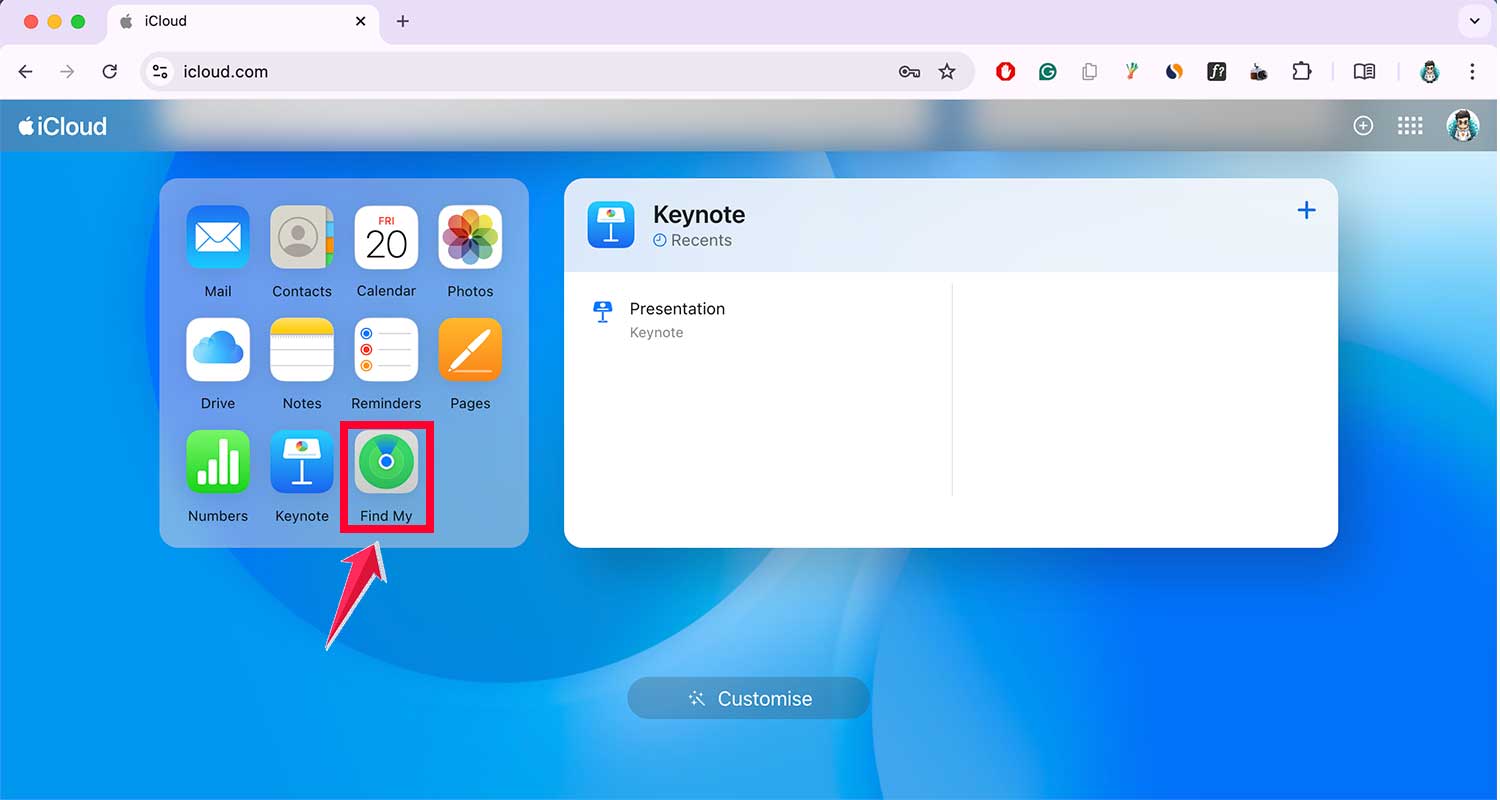Image resolution: width=1500 pixels, height=800 pixels.
Task: Open the Contacts app icon
Action: coord(301,238)
